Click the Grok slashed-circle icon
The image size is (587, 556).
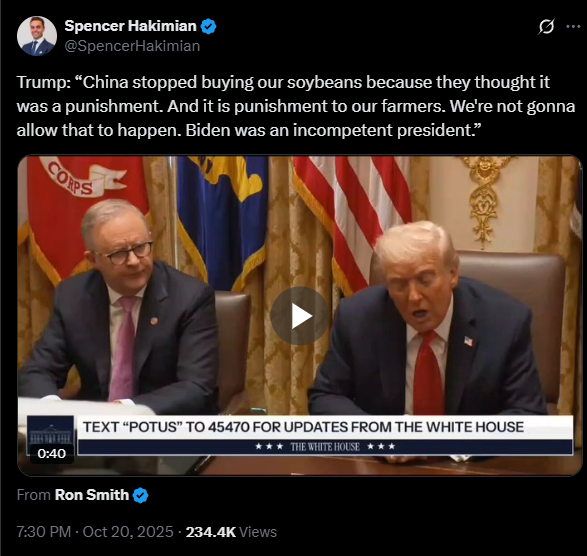pos(546,27)
